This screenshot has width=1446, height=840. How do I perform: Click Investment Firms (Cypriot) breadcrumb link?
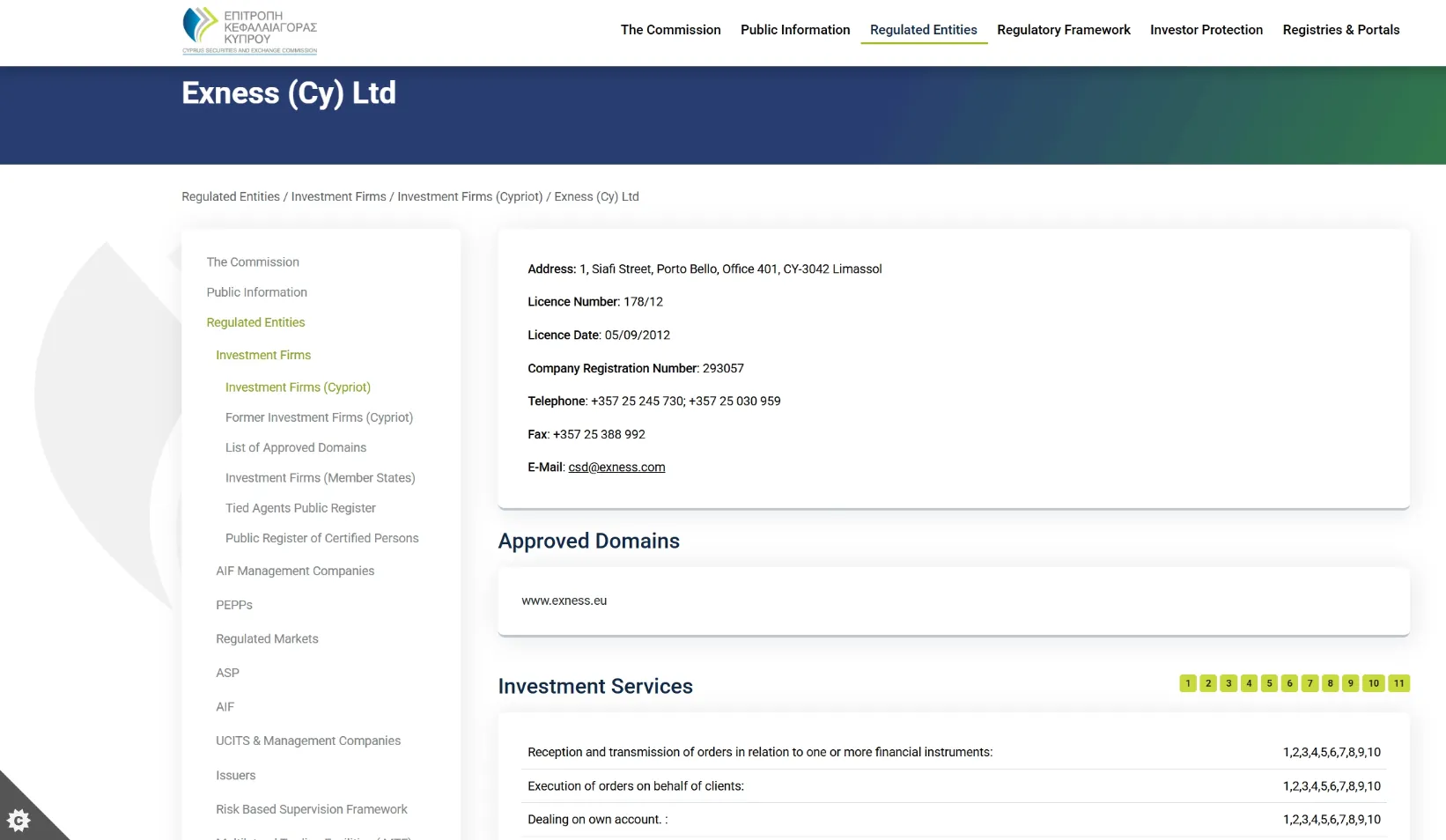coord(469,196)
